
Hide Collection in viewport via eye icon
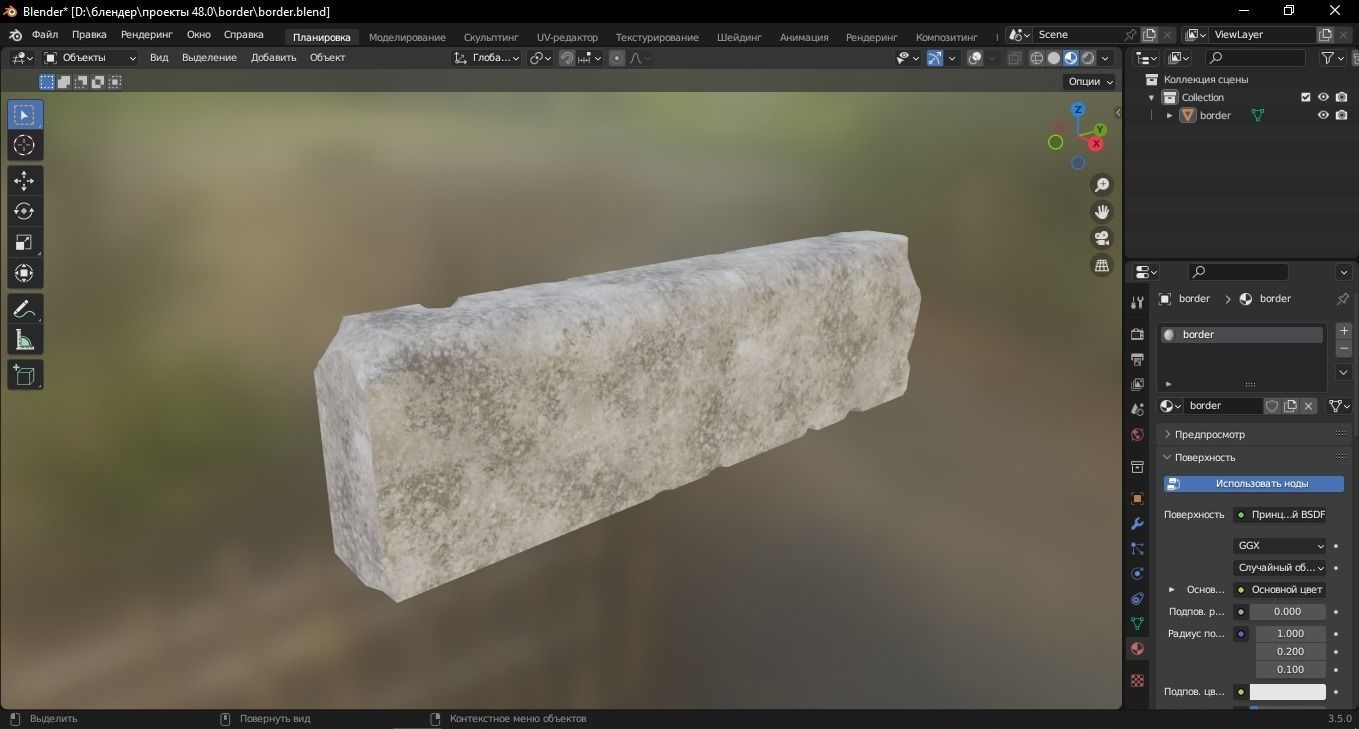coord(1323,97)
